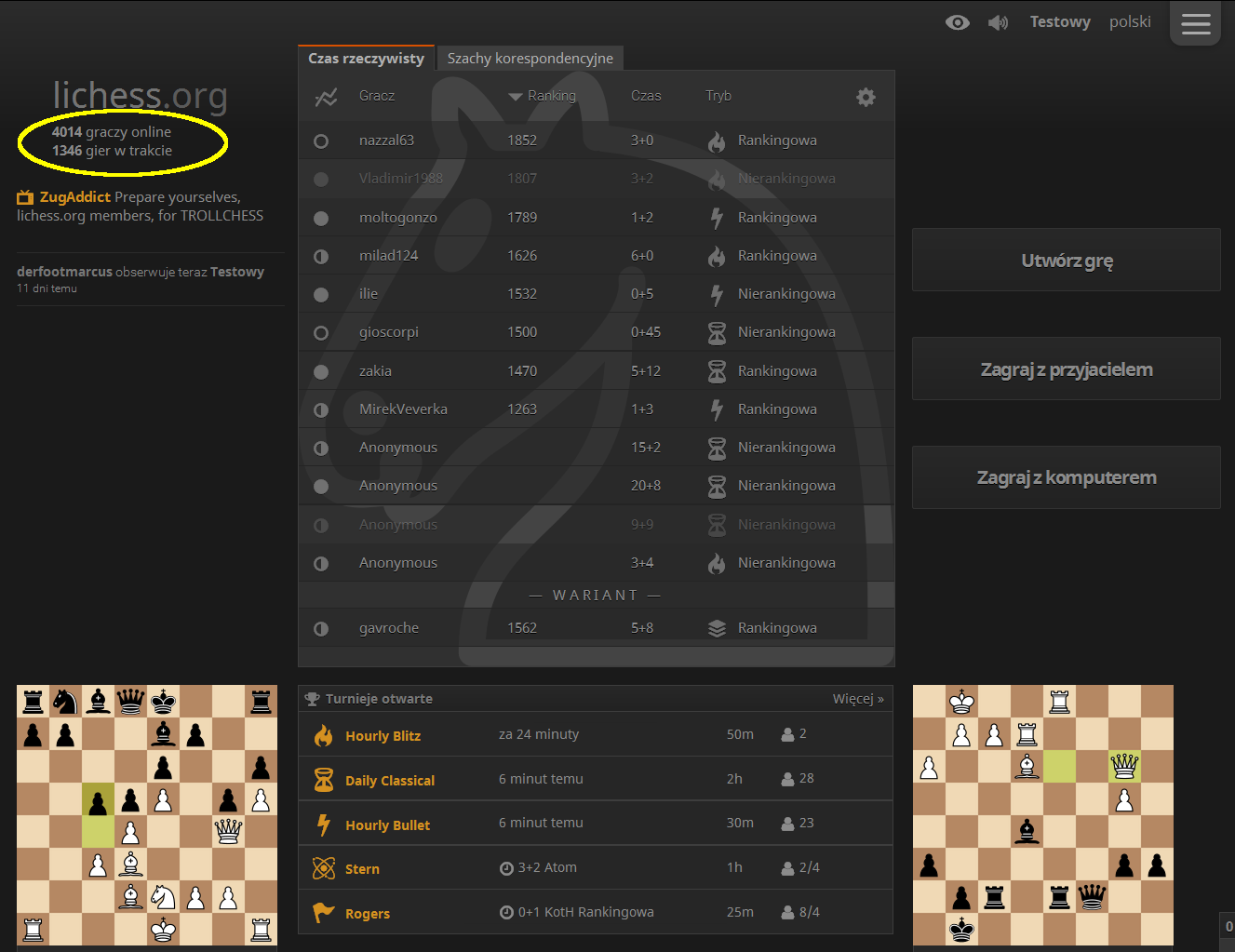Click the eye spectator icon in header
1235x952 pixels.
click(x=958, y=22)
